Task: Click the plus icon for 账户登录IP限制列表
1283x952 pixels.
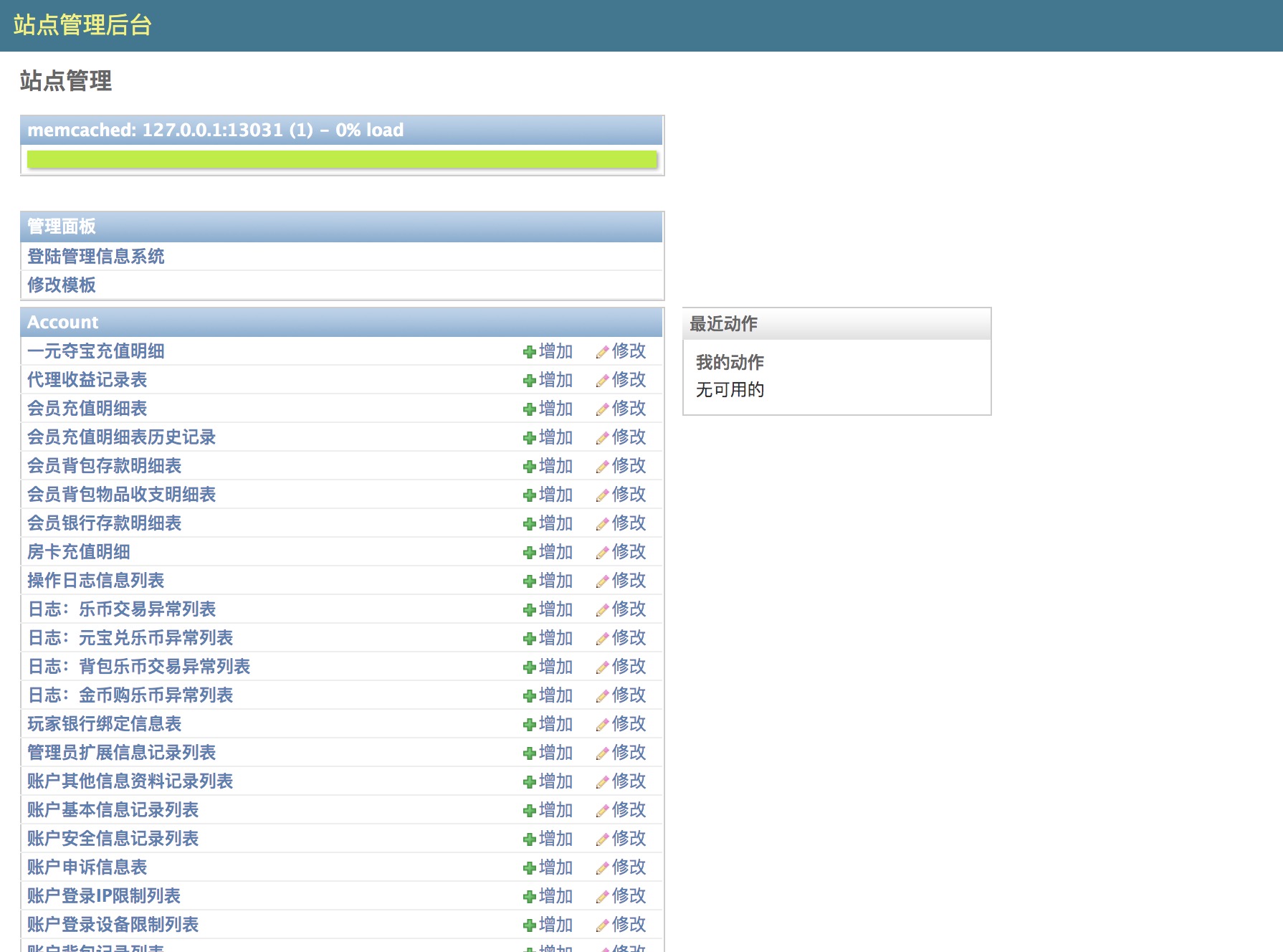Action: point(529,897)
